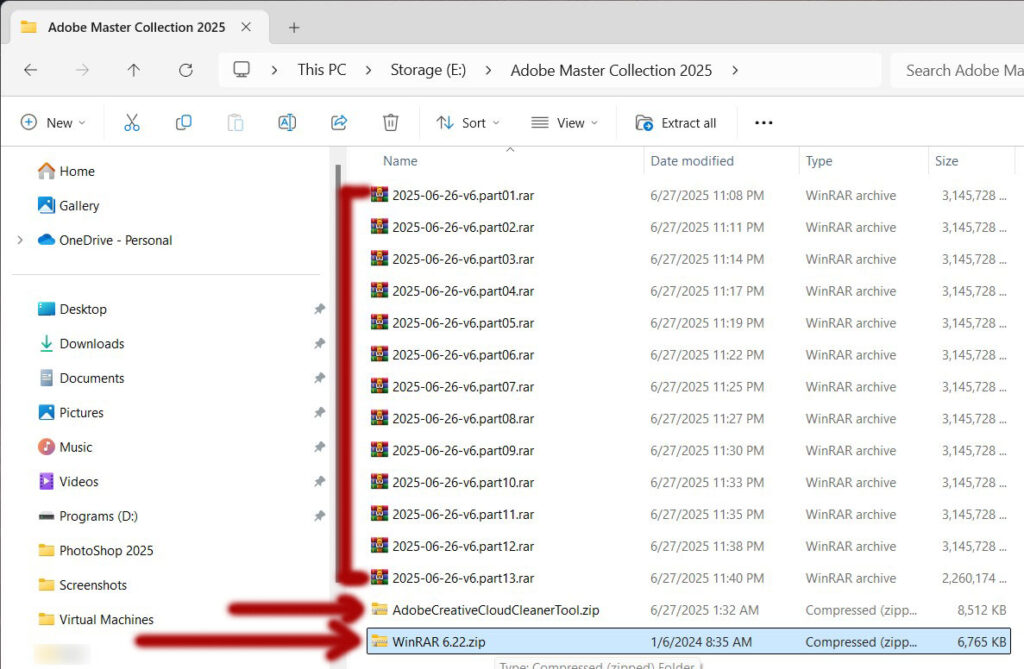Image resolution: width=1024 pixels, height=669 pixels.
Task: Expand the OneDrive - Personal tree node
Action: 20,240
